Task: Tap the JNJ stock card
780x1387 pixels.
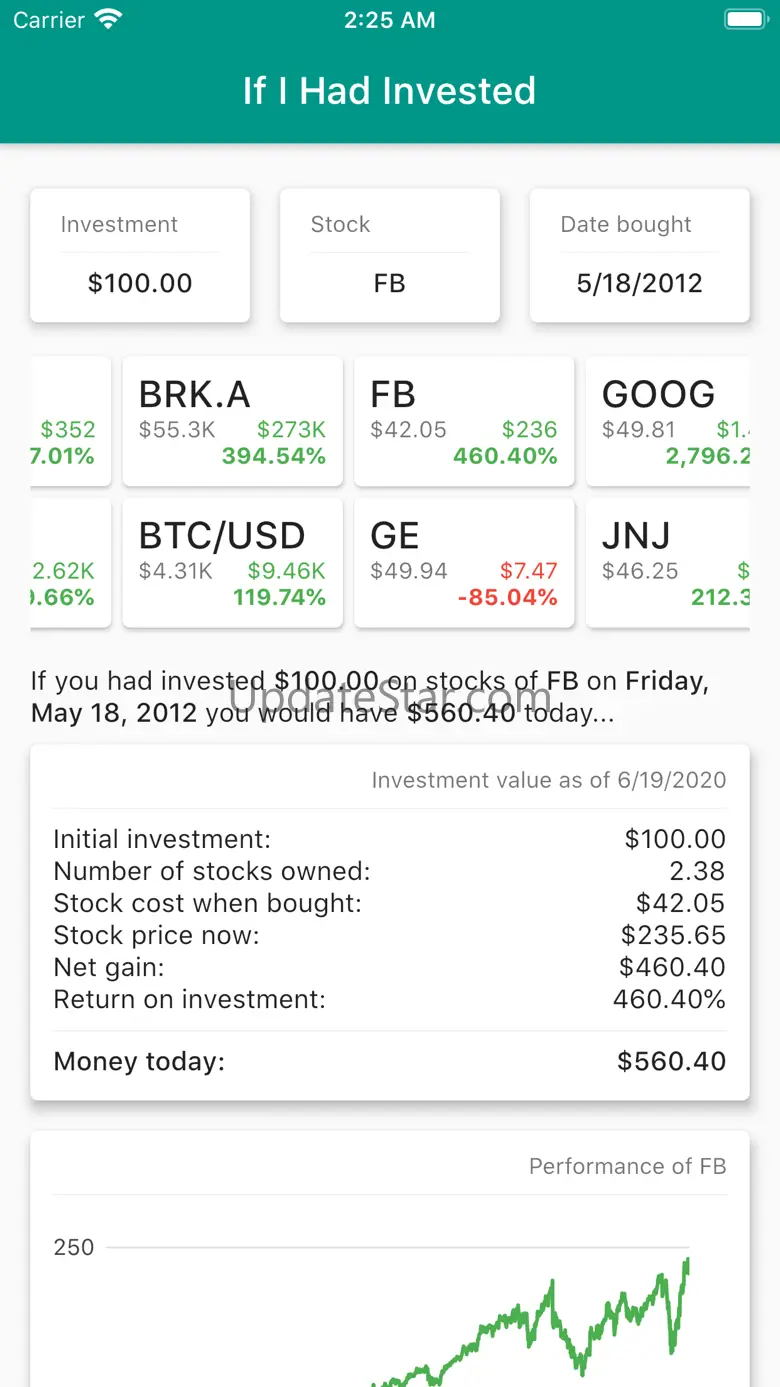Action: pyautogui.click(x=668, y=564)
